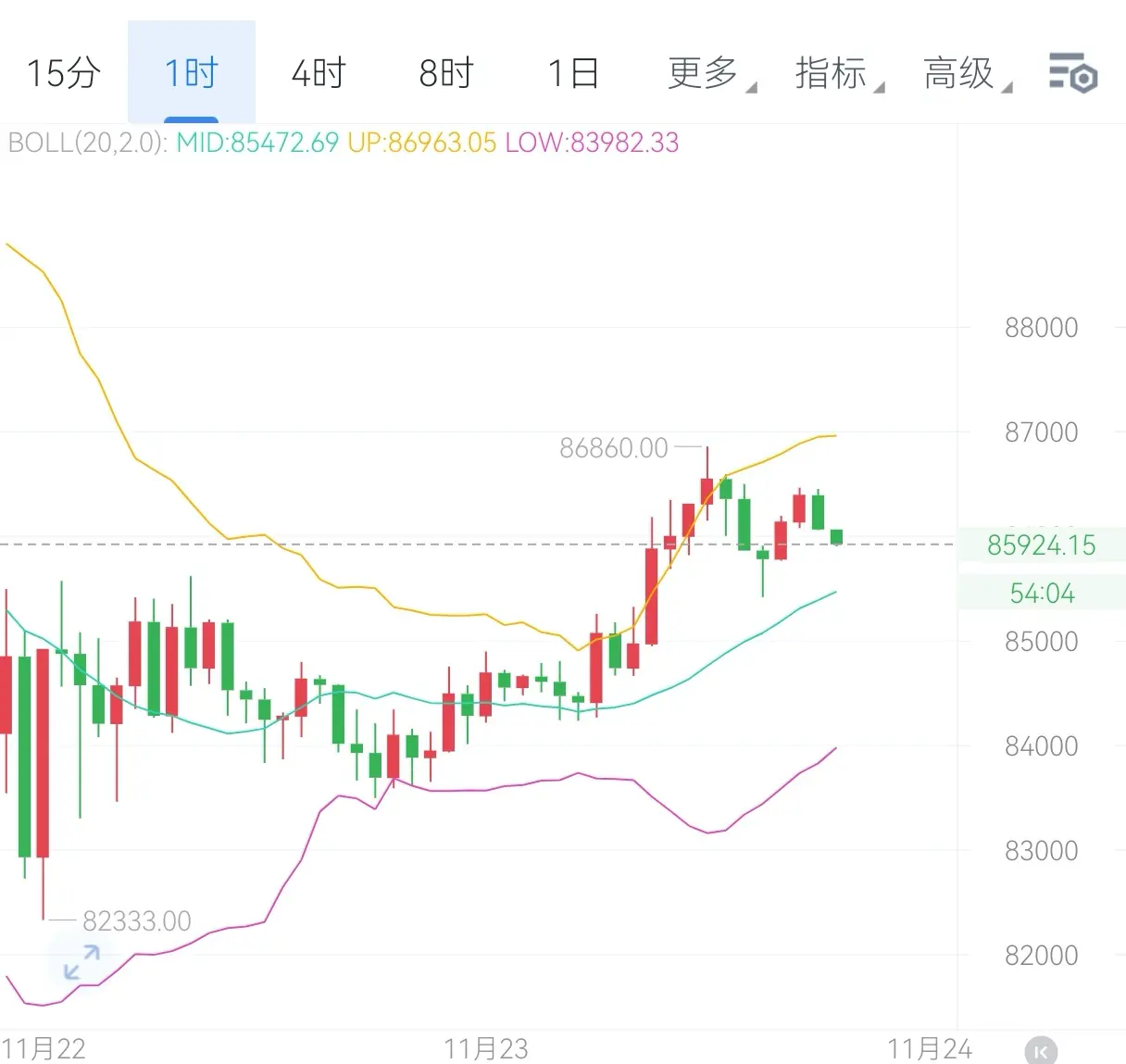This screenshot has height=1064, width=1126.
Task: Click the 87000 price axis label
Action: click(1041, 432)
